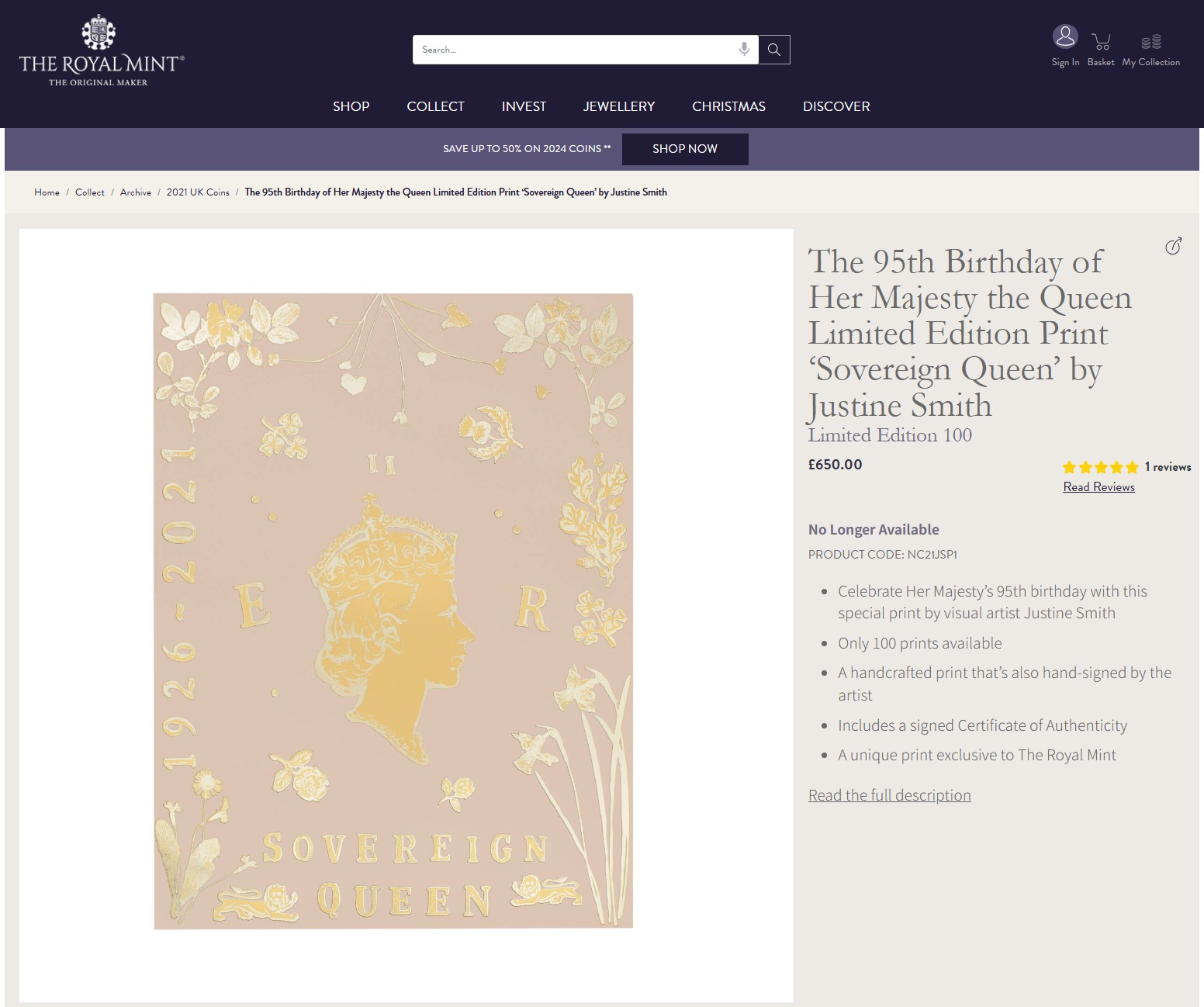Click the Shop Now button

tap(685, 149)
